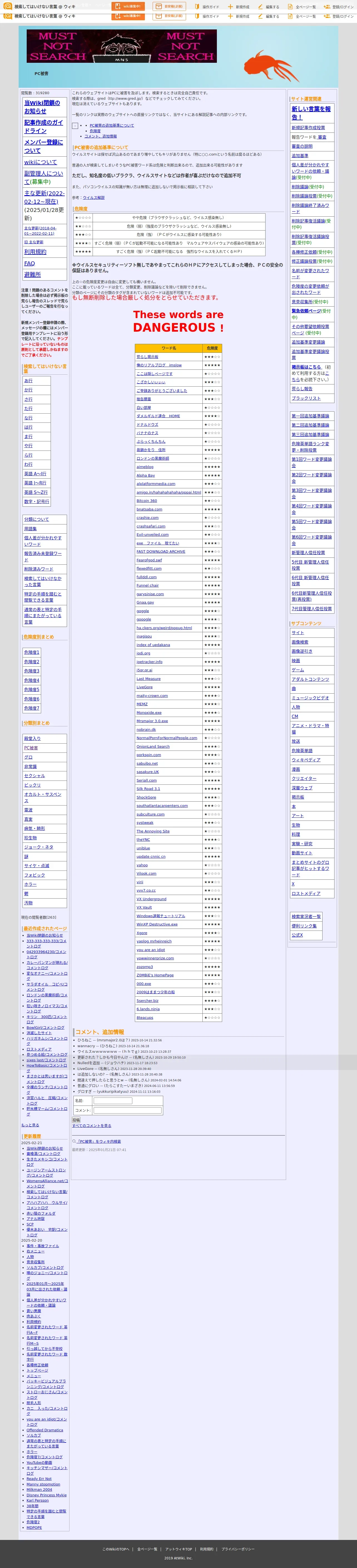Image resolution: width=357 pixels, height=1568 pixels.
Task: Open the ウィキペディア subcontent
Action: (306, 760)
